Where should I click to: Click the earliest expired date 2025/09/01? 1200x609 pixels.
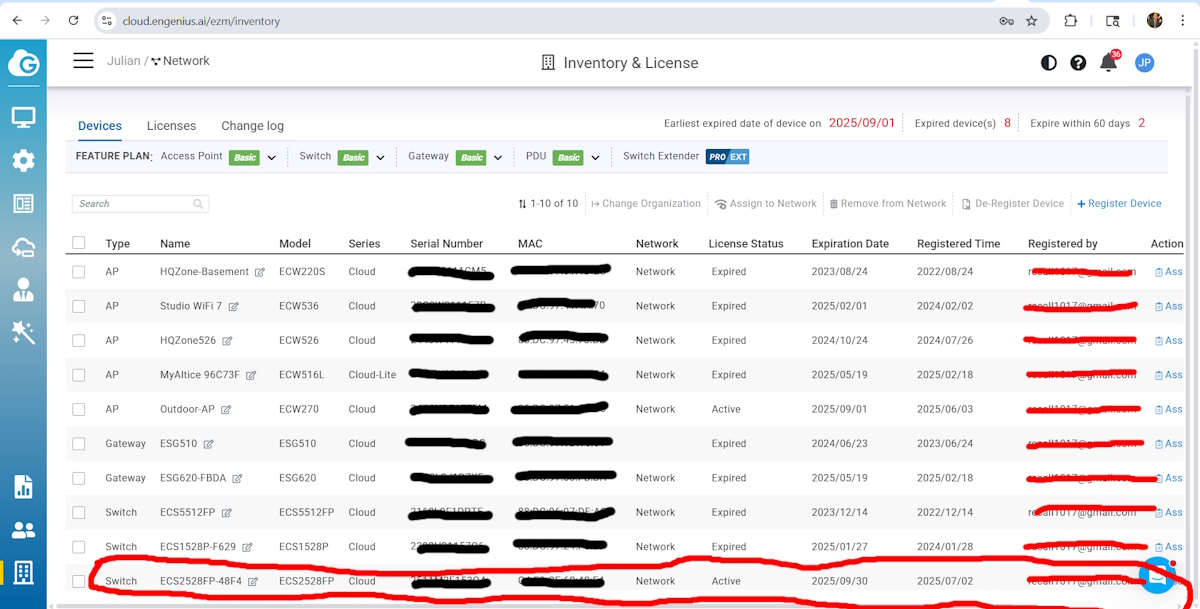click(x=862, y=123)
